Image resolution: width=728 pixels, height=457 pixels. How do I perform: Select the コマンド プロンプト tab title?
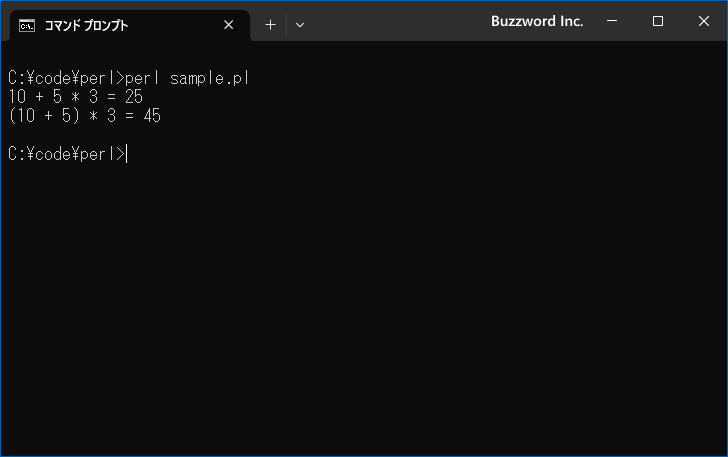pos(86,26)
